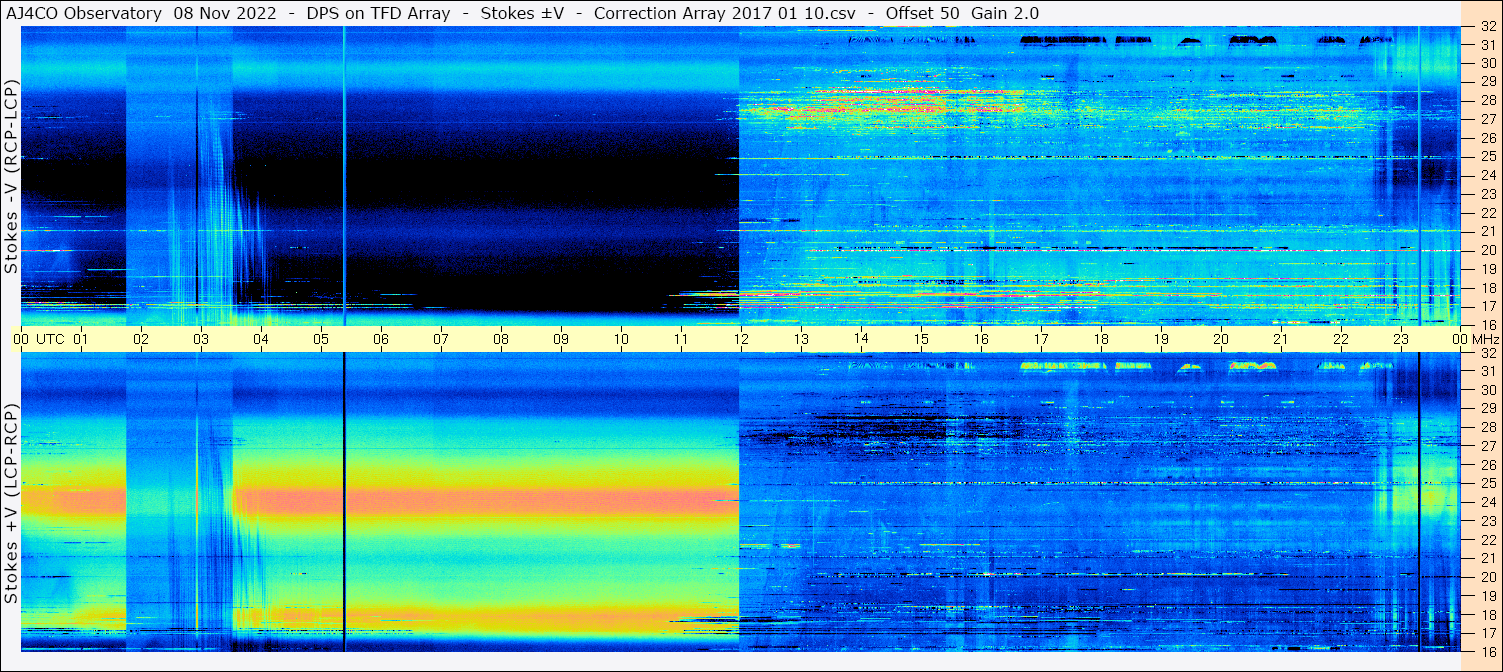Click the "00 UTC" time axis start label
Image resolution: width=1503 pixels, height=672 pixels.
[39, 339]
